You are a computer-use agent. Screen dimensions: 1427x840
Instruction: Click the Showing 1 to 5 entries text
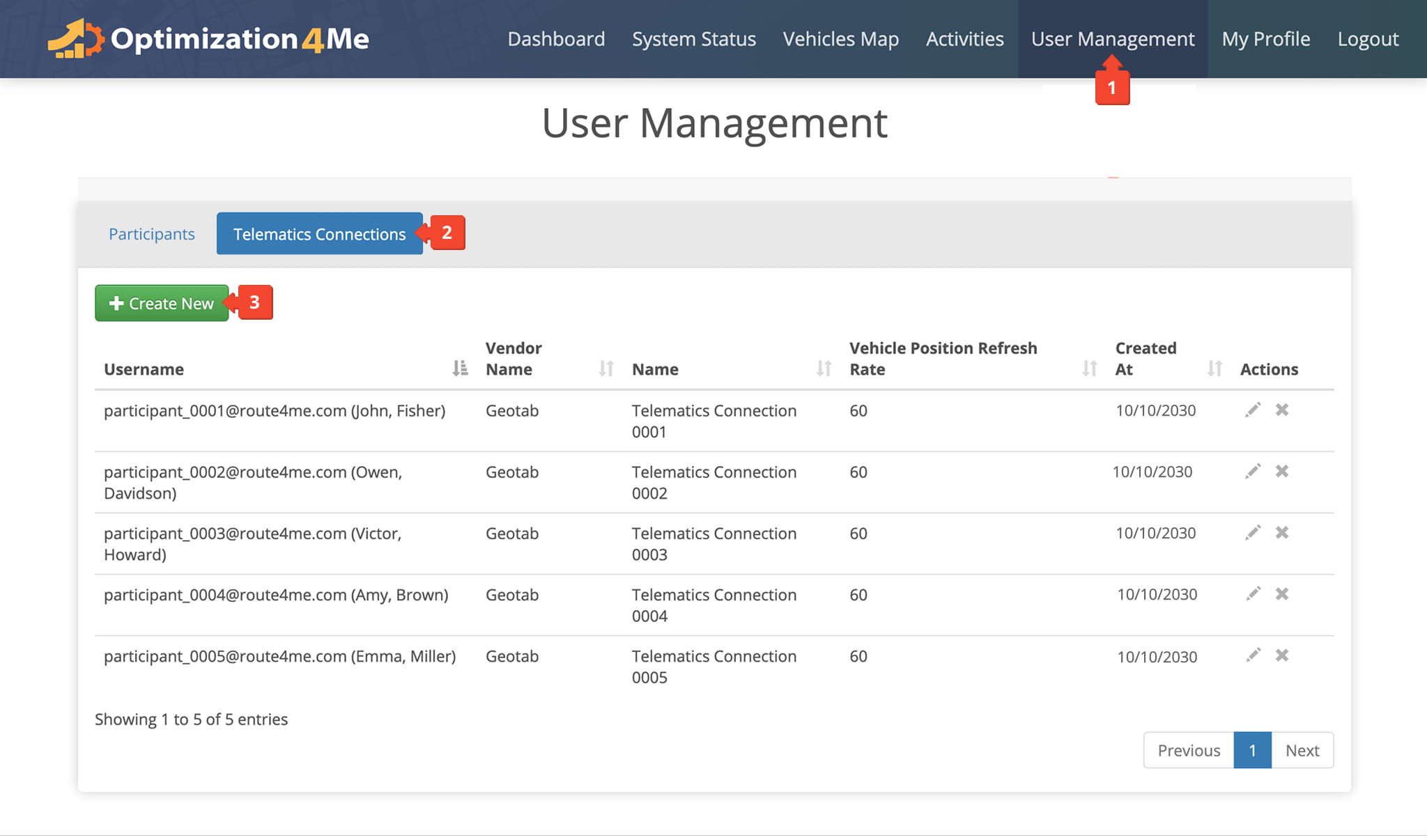coord(192,720)
